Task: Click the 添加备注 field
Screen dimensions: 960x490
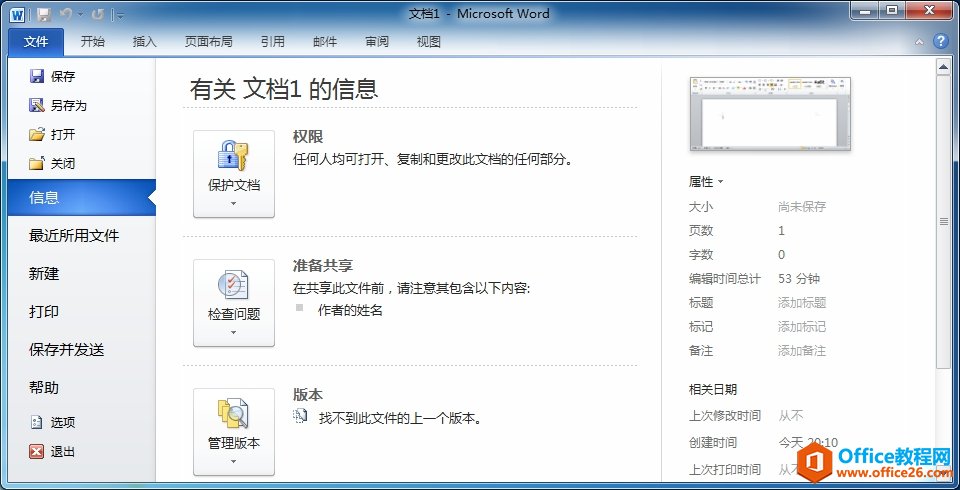Action: coord(802,351)
